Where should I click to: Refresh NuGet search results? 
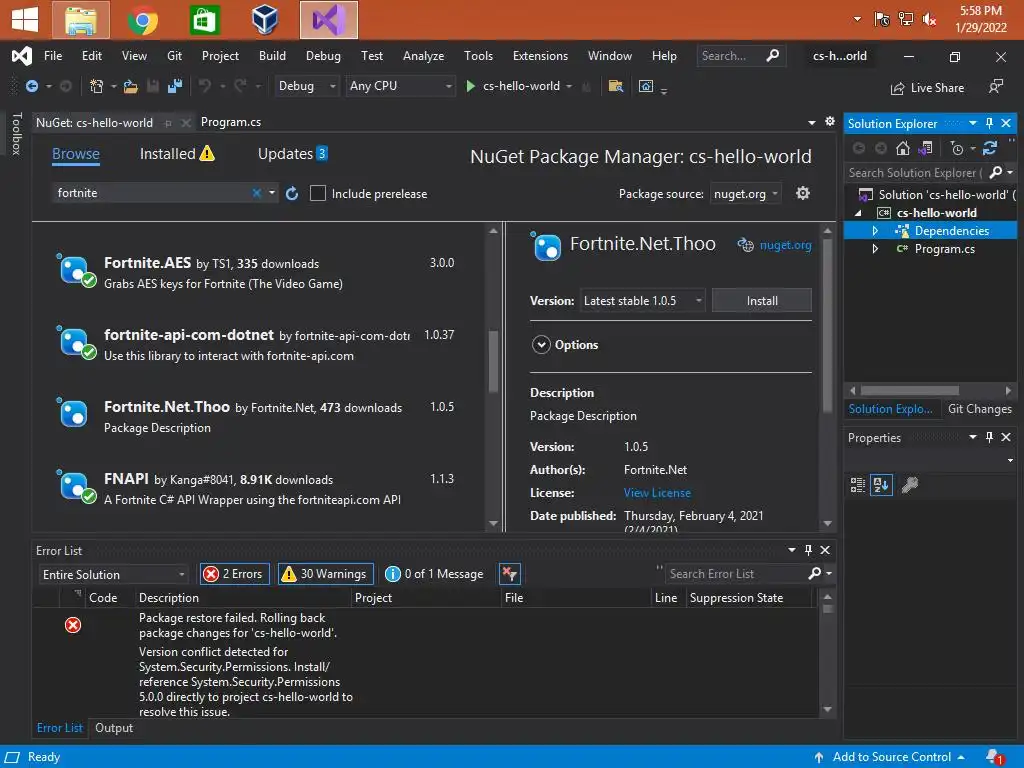[x=292, y=193]
